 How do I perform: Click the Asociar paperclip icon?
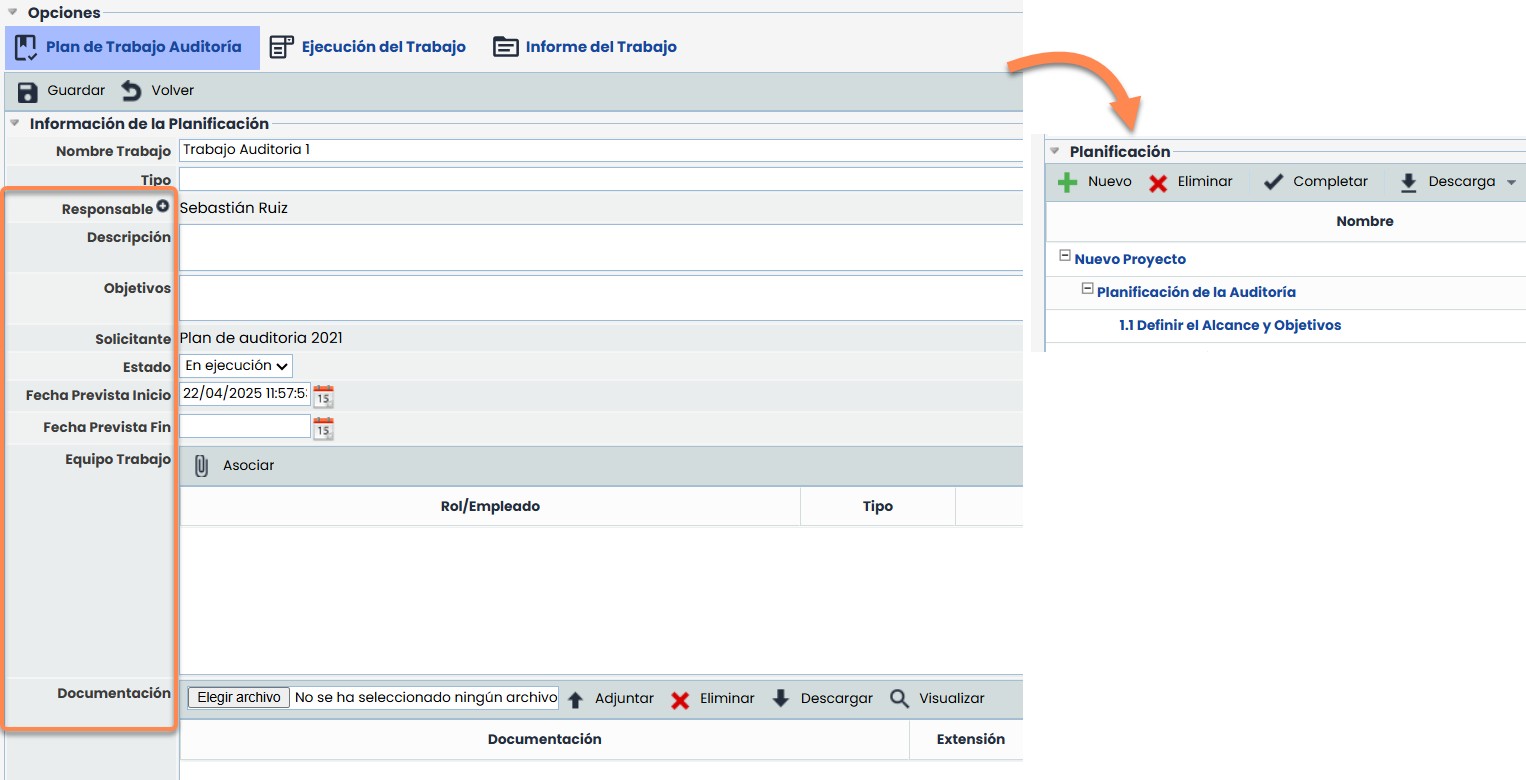point(201,466)
